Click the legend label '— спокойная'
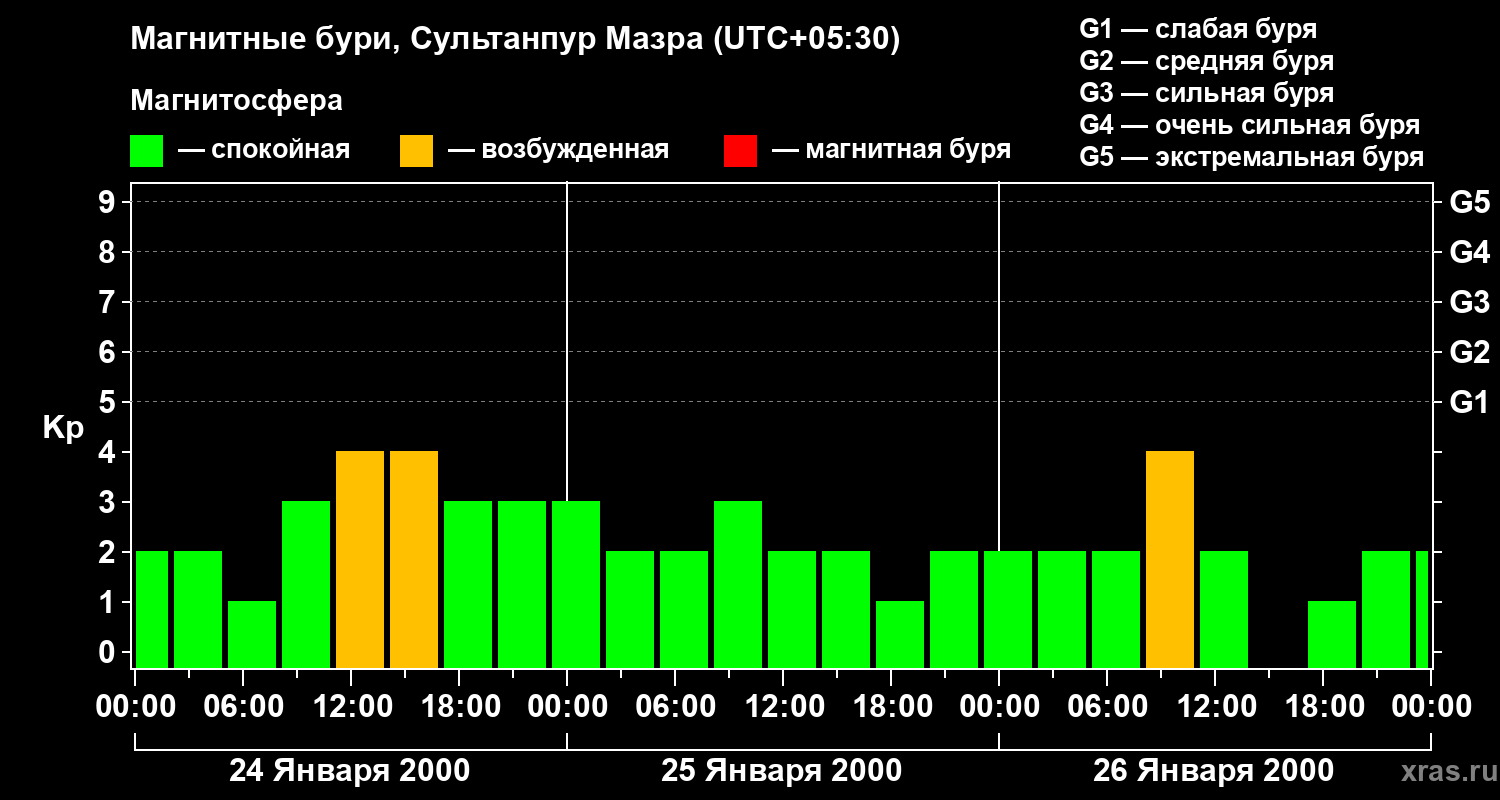Viewport: 1500px width, 800px height. 264,150
